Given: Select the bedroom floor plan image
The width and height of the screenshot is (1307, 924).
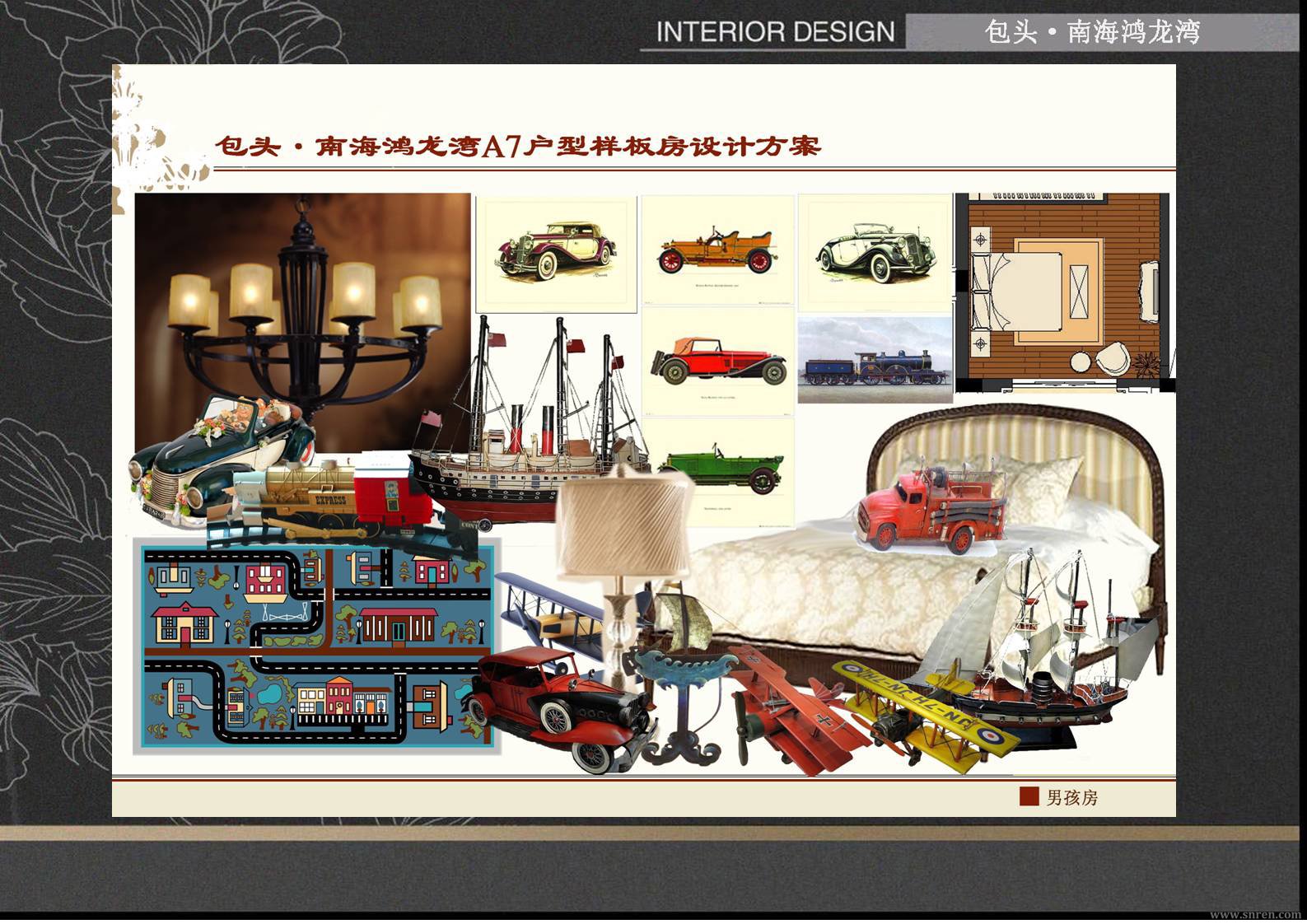Looking at the screenshot, I should click(1065, 292).
